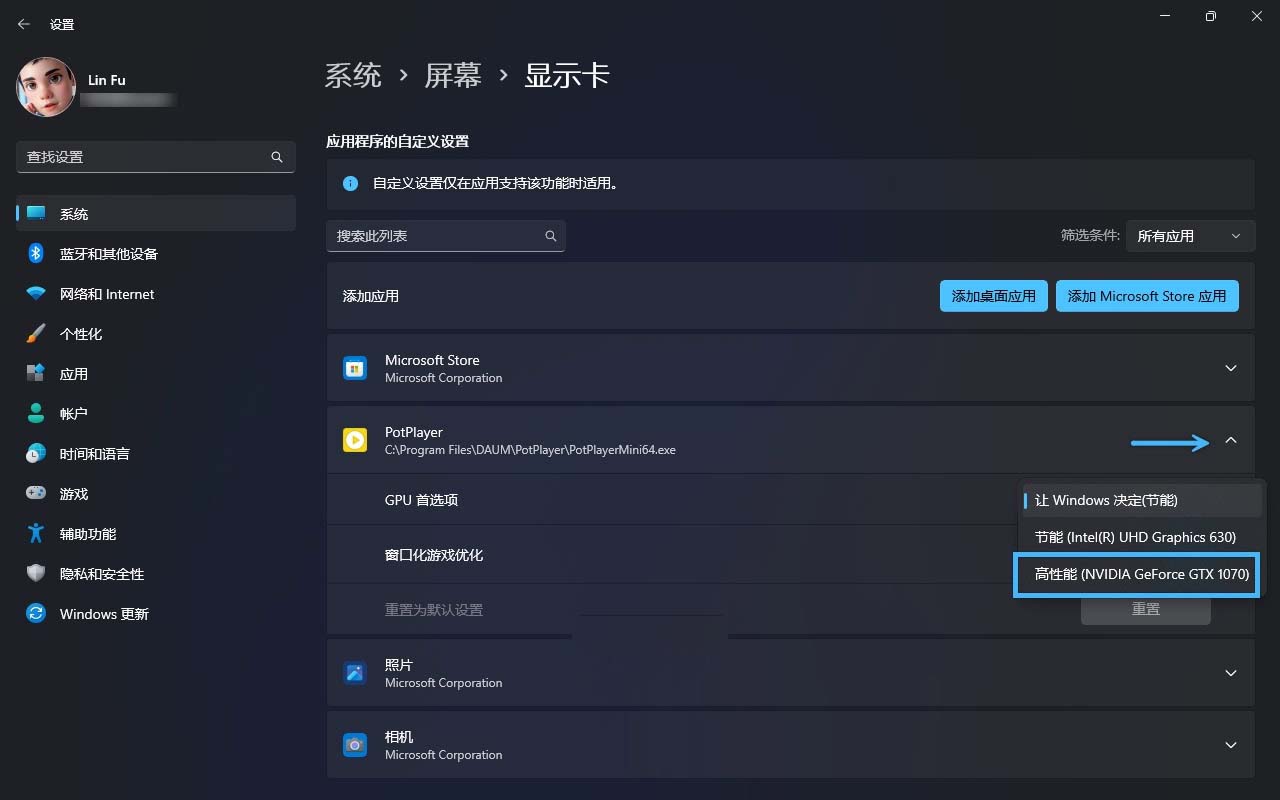Collapse the PotPlayer app row
The height and width of the screenshot is (800, 1280).
click(x=1231, y=440)
